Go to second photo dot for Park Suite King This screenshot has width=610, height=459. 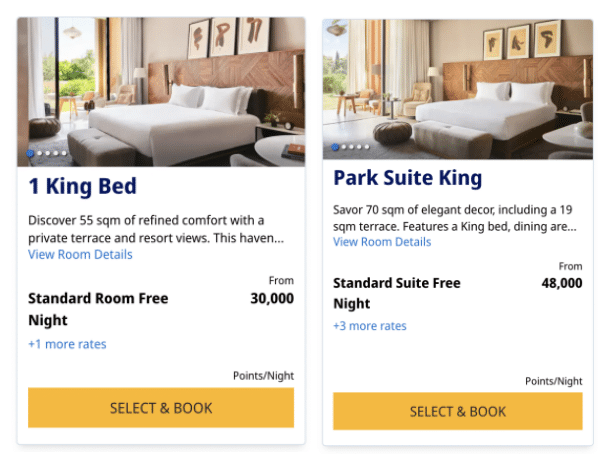pos(345,147)
